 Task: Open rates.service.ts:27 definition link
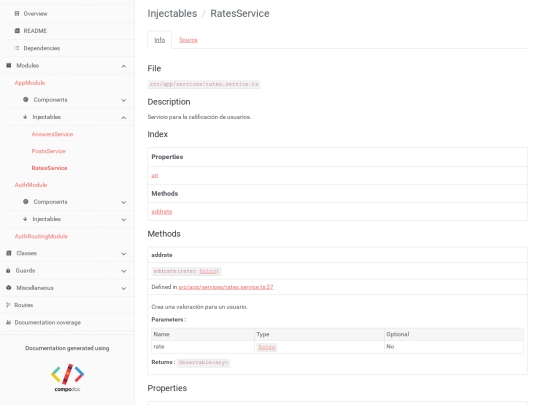tap(226, 287)
